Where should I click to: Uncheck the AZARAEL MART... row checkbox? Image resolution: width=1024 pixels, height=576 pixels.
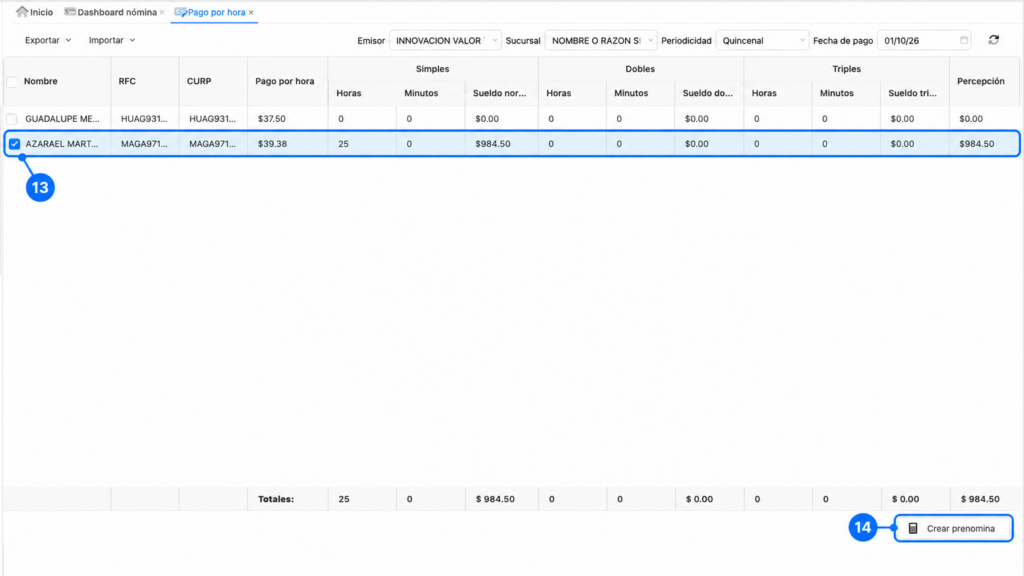point(14,144)
